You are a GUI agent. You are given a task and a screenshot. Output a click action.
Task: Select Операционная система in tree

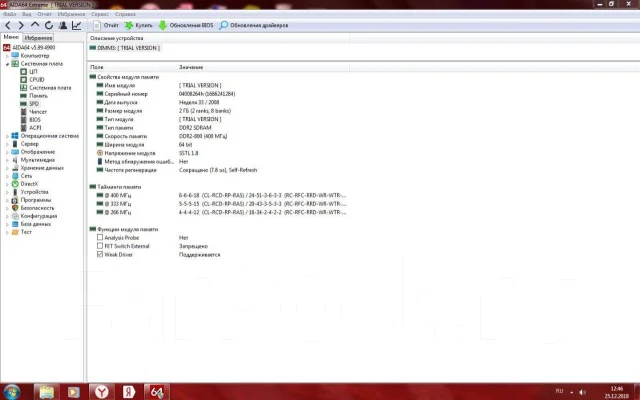pos(50,136)
